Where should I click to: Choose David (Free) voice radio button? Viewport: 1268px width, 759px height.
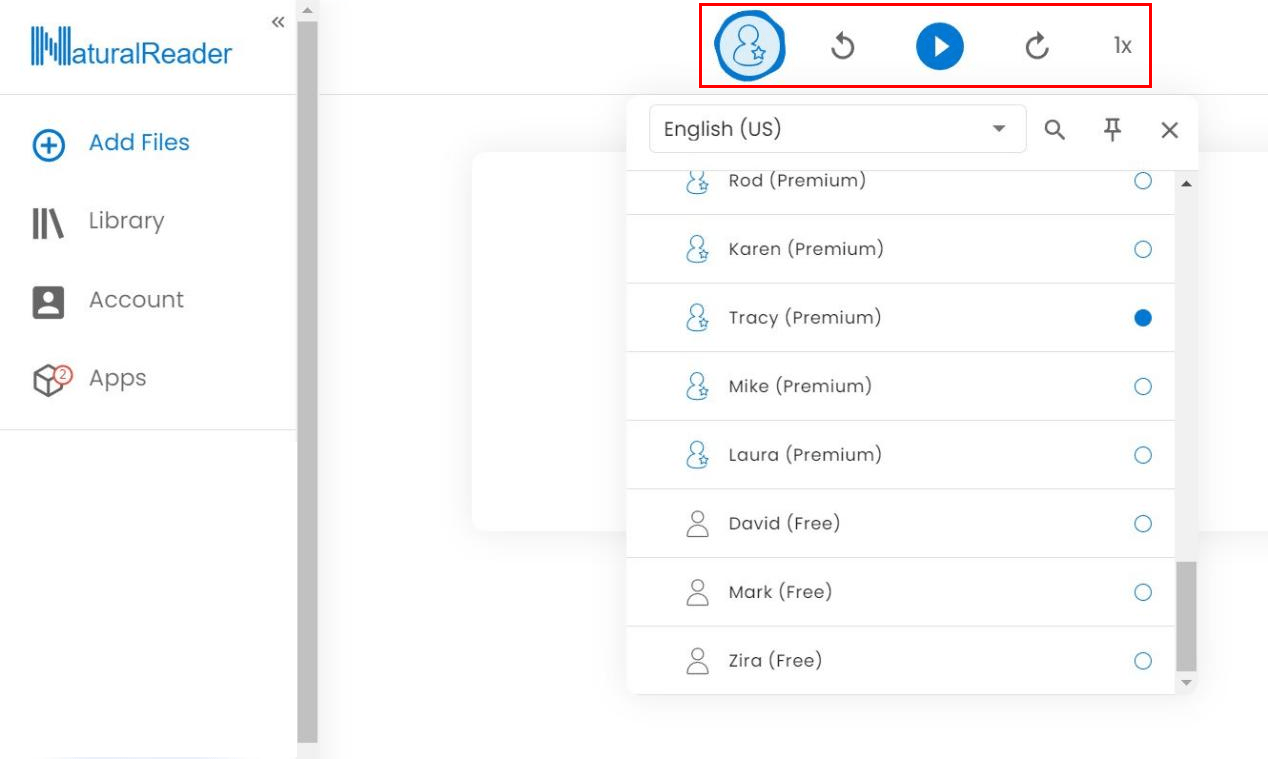pos(1143,523)
